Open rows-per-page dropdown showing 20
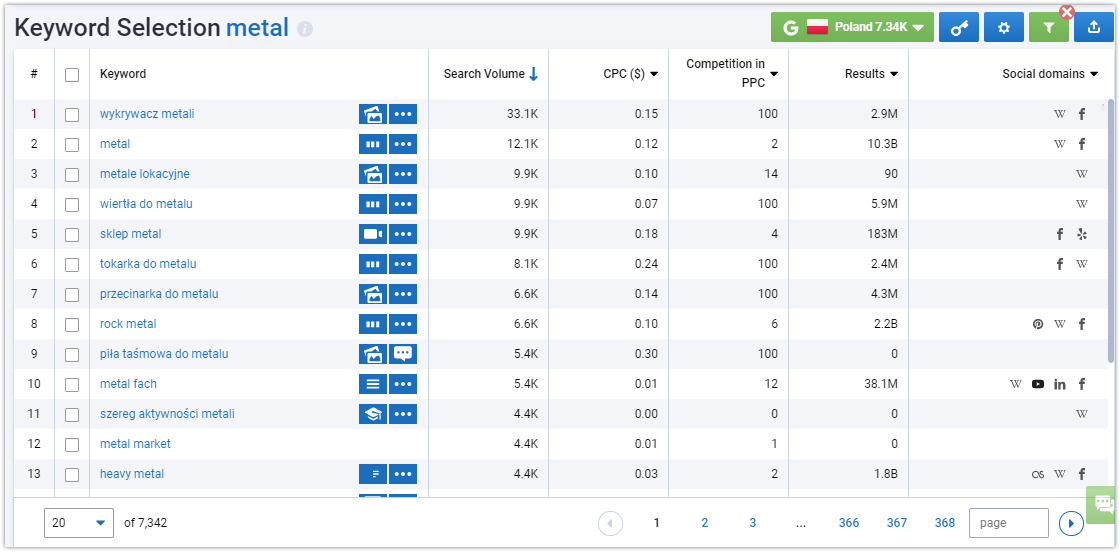The height and width of the screenshot is (552, 1120). pos(79,523)
